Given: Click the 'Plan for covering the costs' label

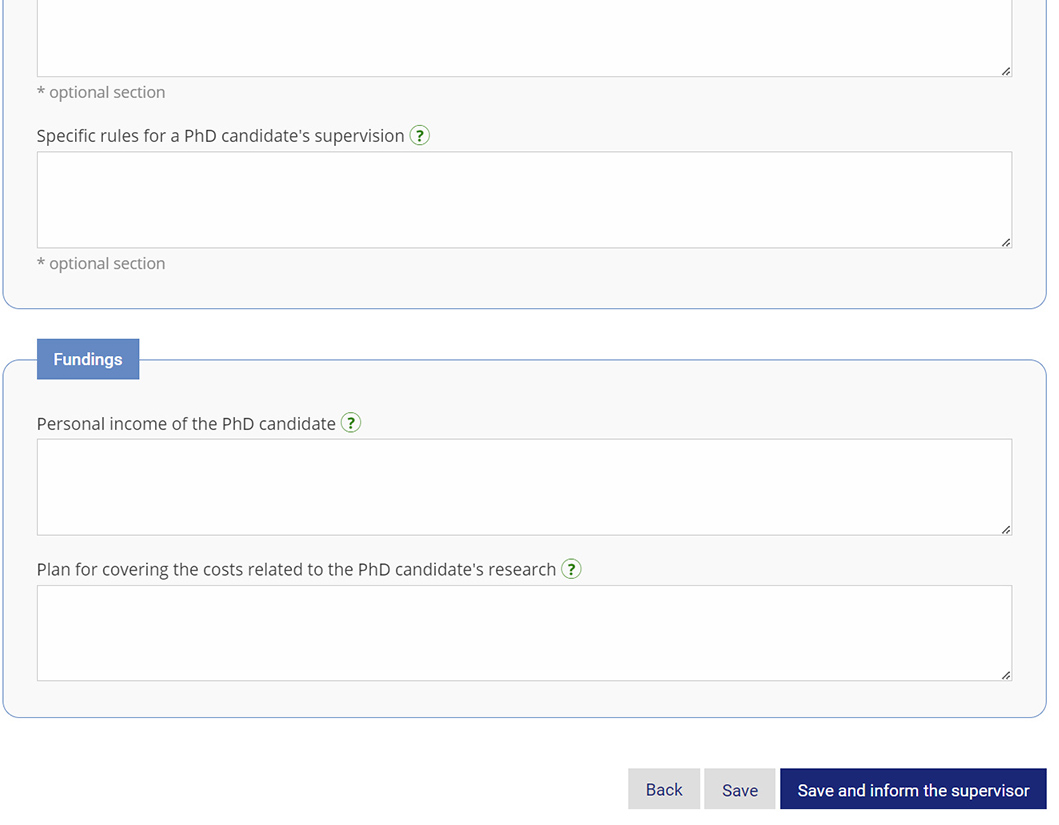Looking at the screenshot, I should coord(296,570).
